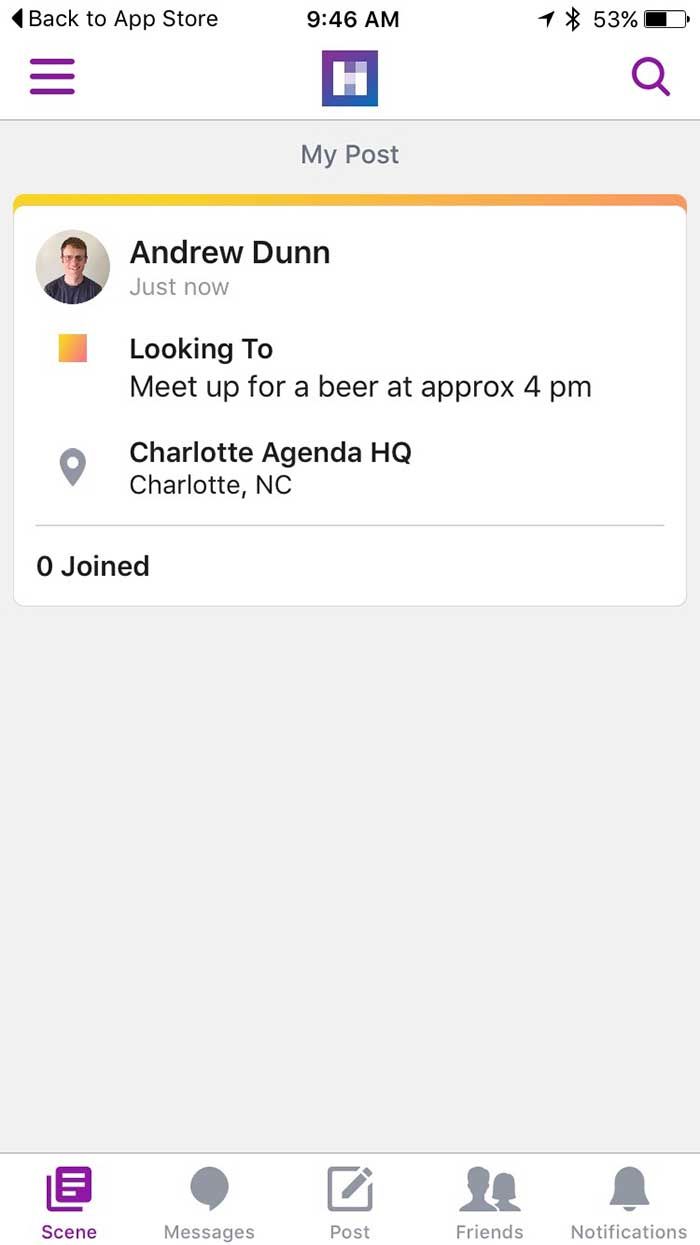Screen dimensions: 700x1245
Task: Tap Andrew Dunn's name
Action: point(229,252)
